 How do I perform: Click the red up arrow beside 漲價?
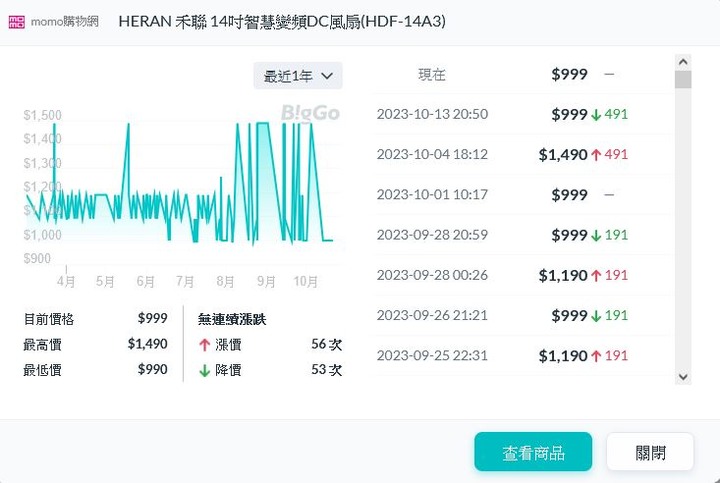point(204,345)
